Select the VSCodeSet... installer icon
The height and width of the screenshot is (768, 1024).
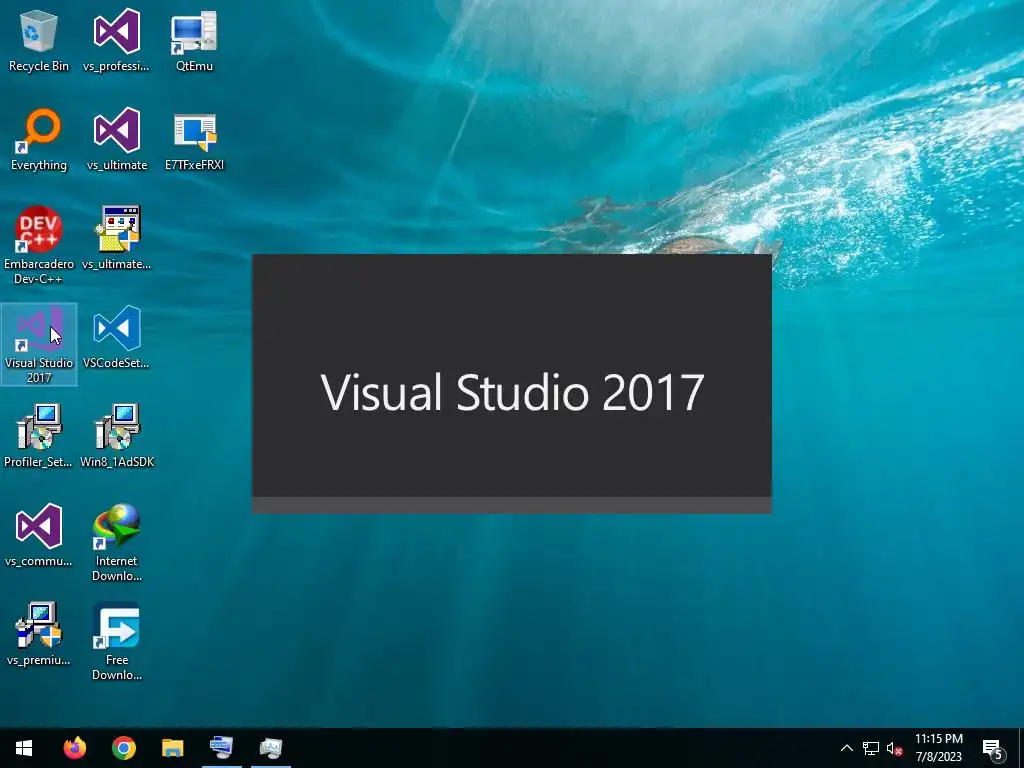click(x=116, y=338)
